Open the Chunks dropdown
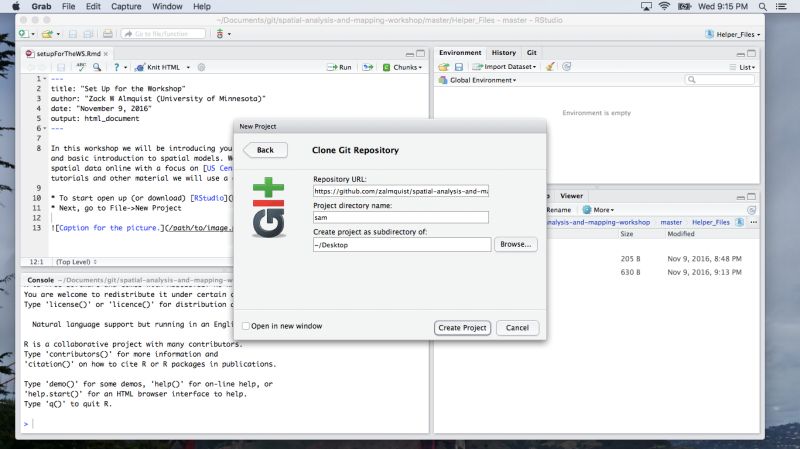 [403, 67]
